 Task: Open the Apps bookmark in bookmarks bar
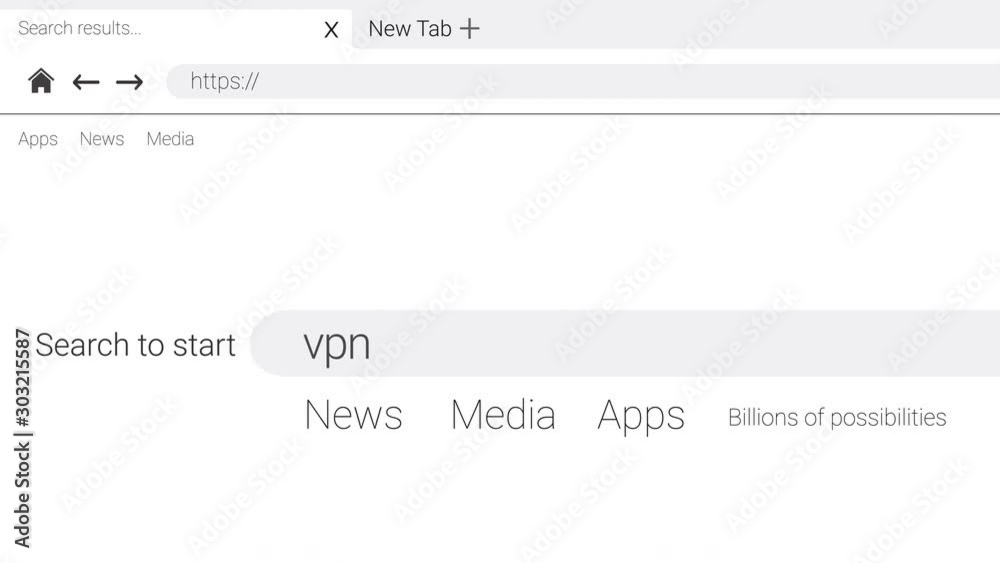pos(38,139)
